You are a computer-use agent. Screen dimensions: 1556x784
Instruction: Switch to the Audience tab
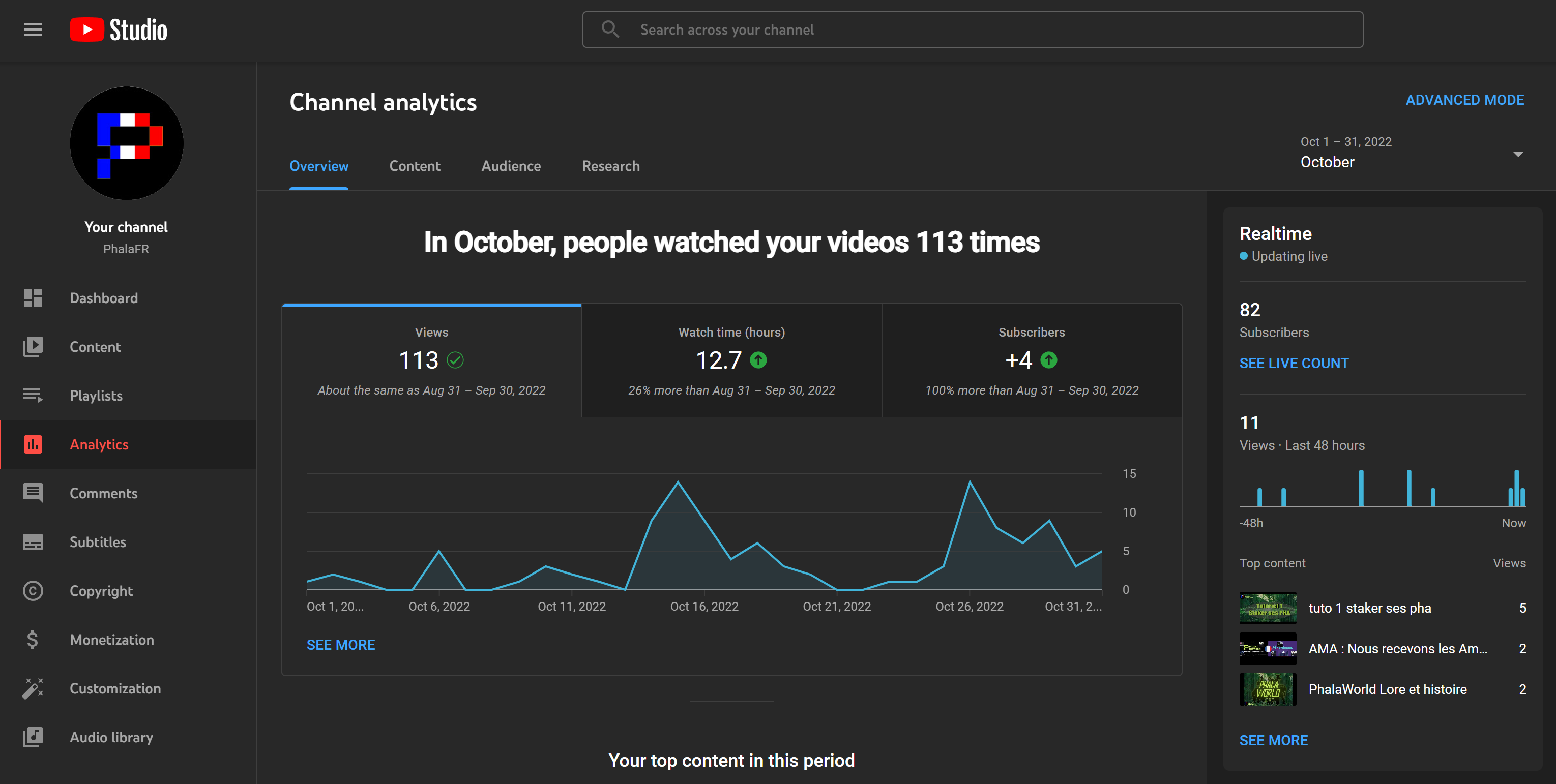pyautogui.click(x=511, y=166)
